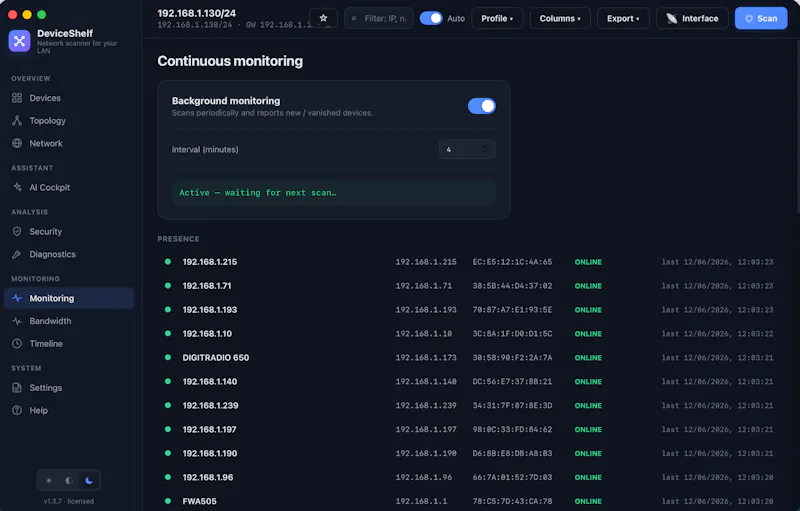
Task: Click the Bandwidth waveform icon
Action: click(x=17, y=321)
